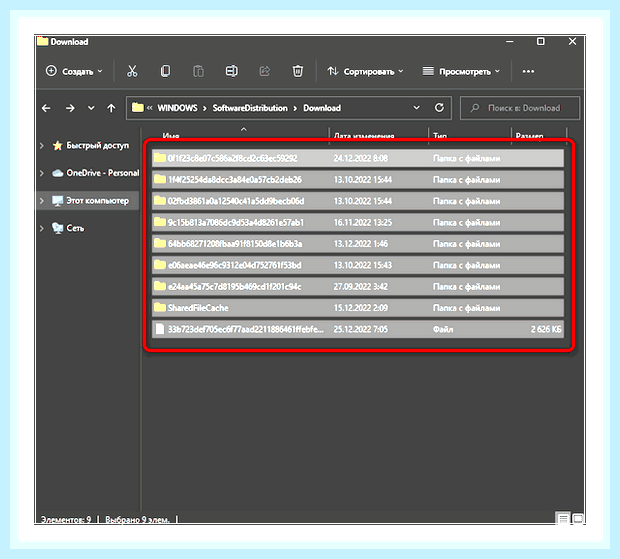Image resolution: width=620 pixels, height=559 pixels.
Task: Click the Поиск в: Download search field
Action: tap(520, 108)
